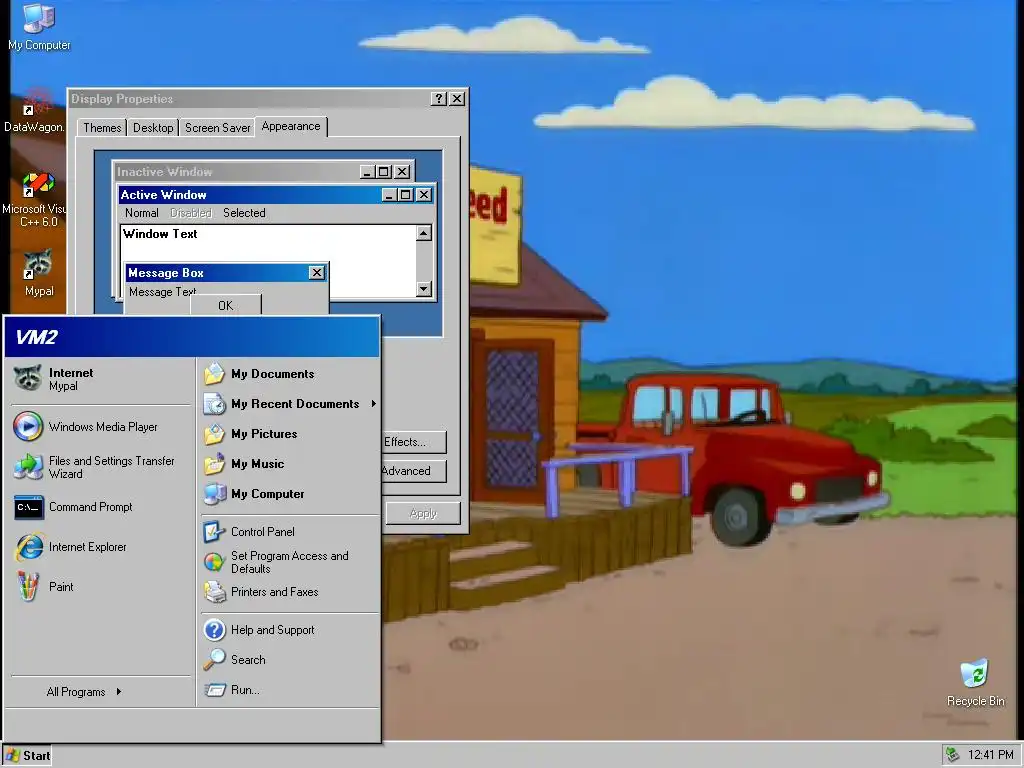The height and width of the screenshot is (768, 1024).
Task: Launch Internet Explorer from start menu
Action: (x=100, y=547)
